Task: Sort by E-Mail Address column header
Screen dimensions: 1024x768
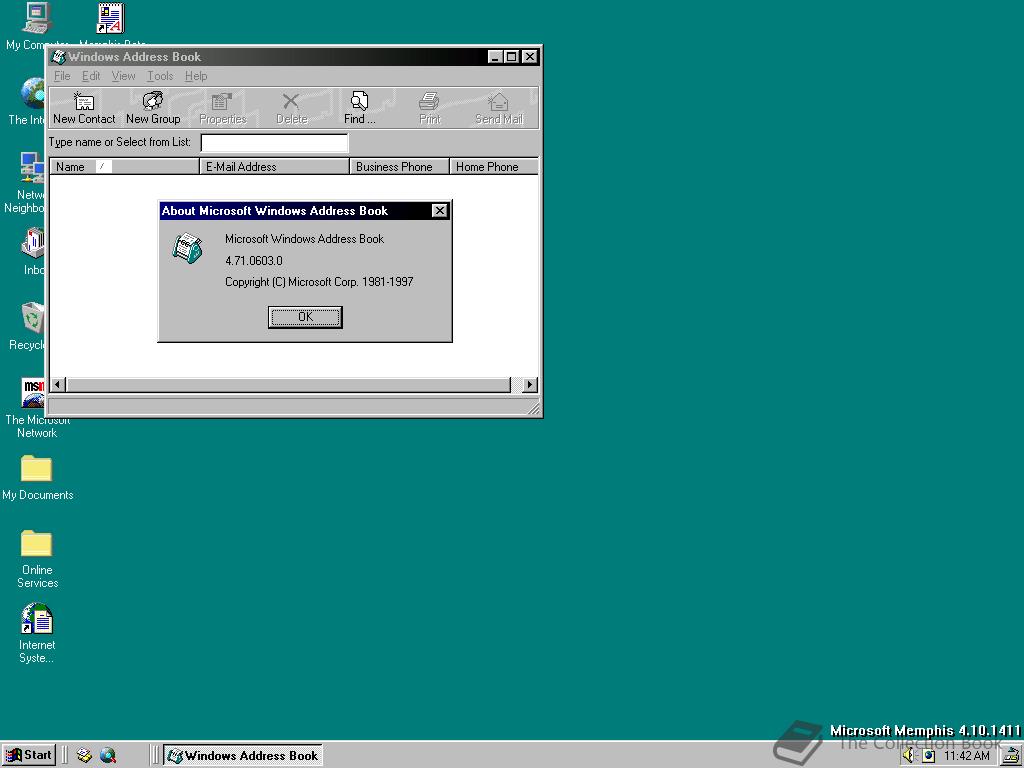Action: point(274,167)
